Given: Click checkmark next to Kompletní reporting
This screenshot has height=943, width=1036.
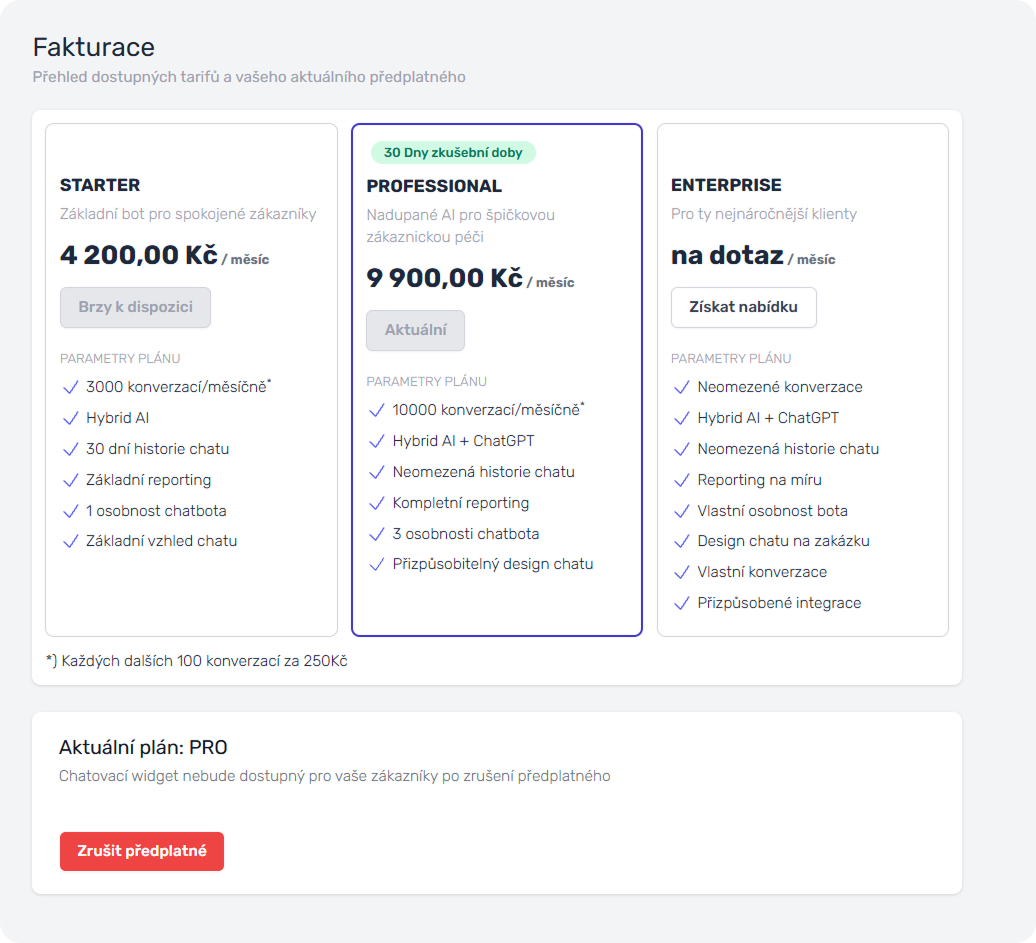Looking at the screenshot, I should (x=376, y=503).
